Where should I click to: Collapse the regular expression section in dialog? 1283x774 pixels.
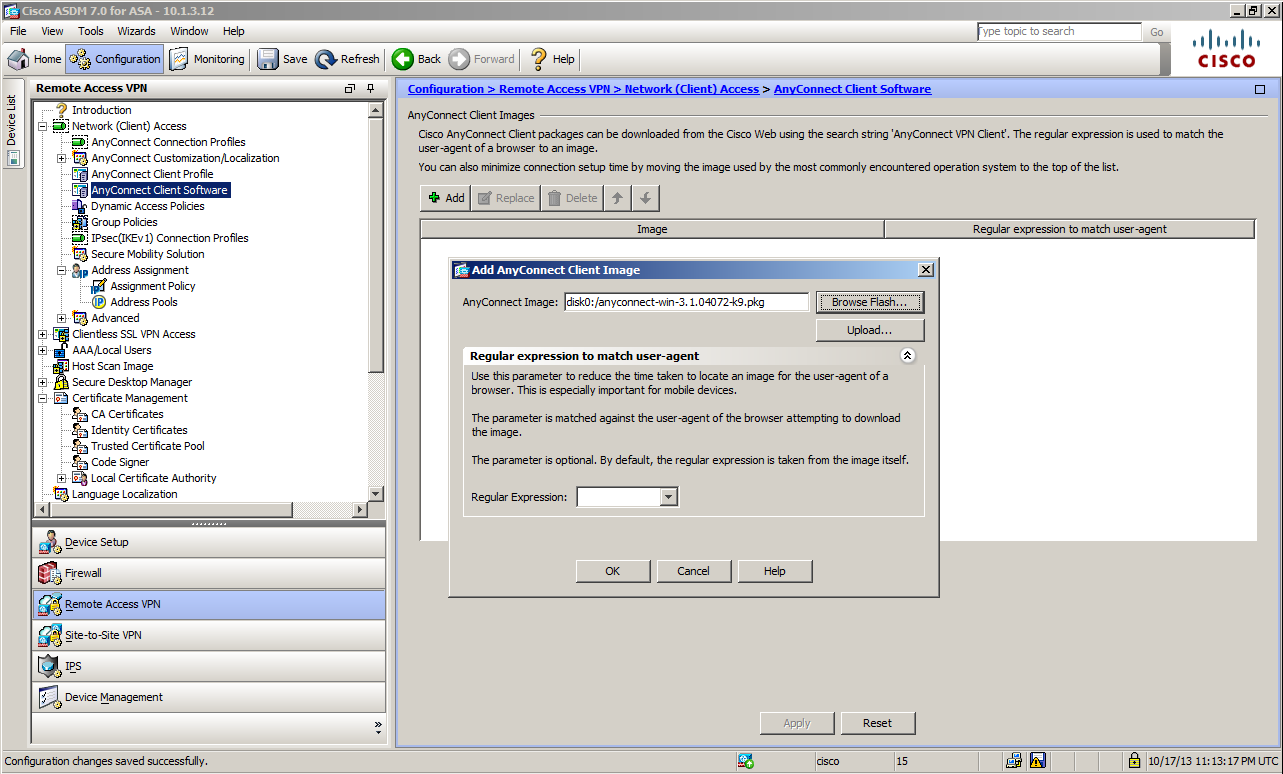(908, 355)
